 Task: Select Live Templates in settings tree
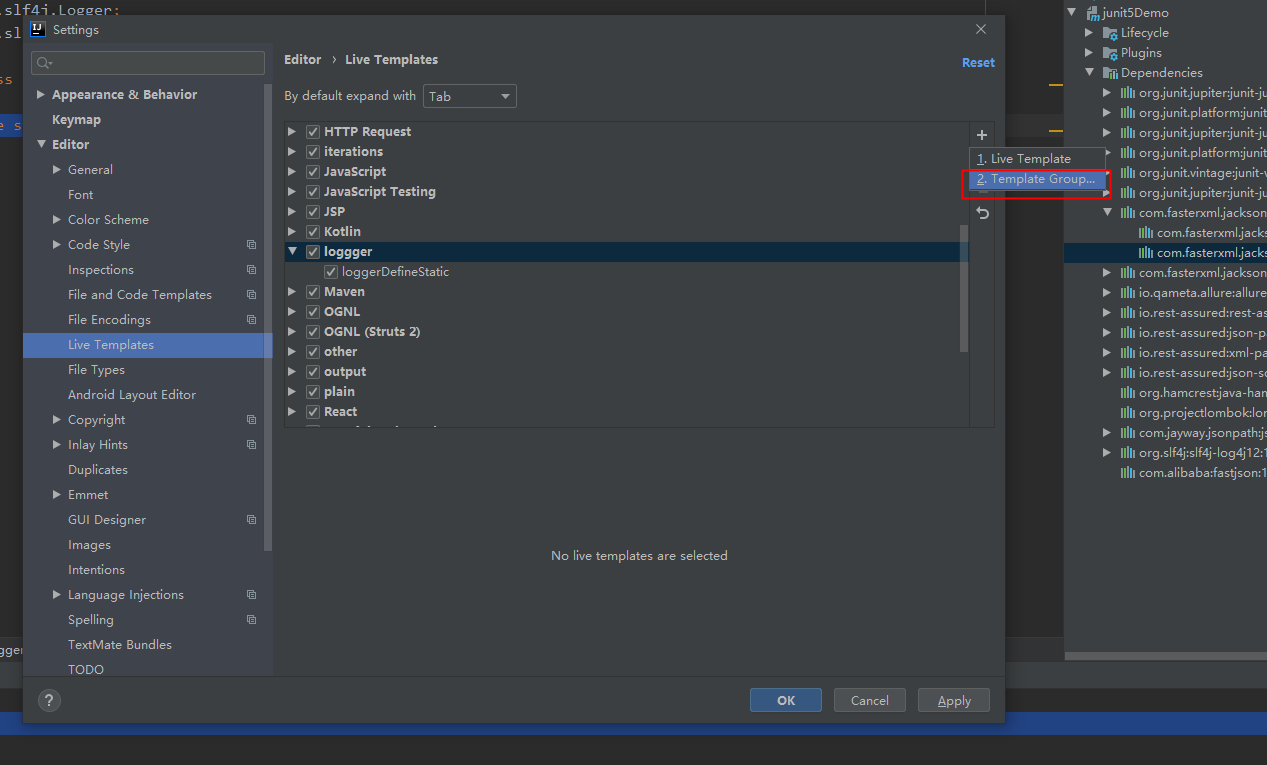(147, 345)
